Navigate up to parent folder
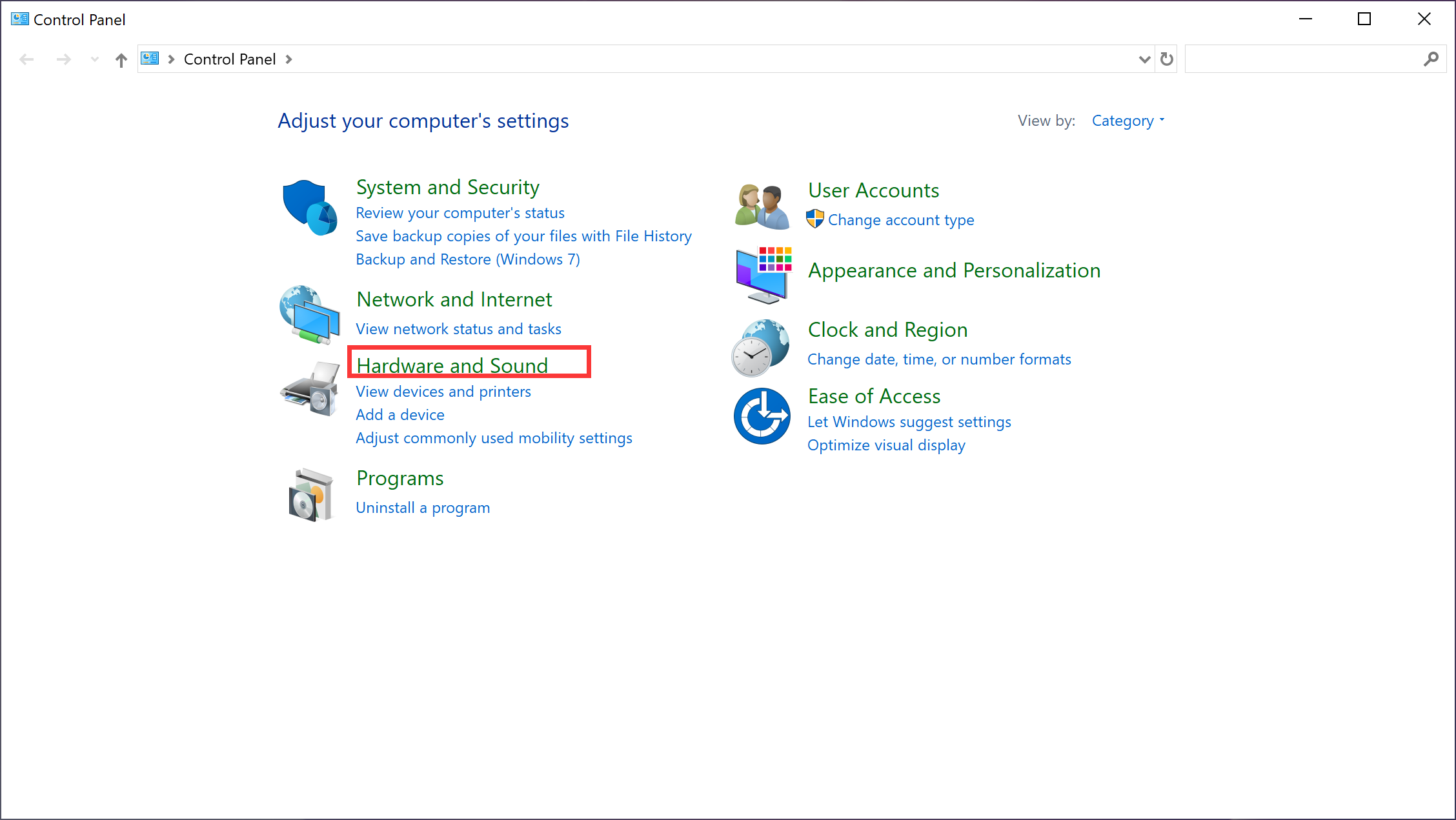The height and width of the screenshot is (820, 1456). 120,59
